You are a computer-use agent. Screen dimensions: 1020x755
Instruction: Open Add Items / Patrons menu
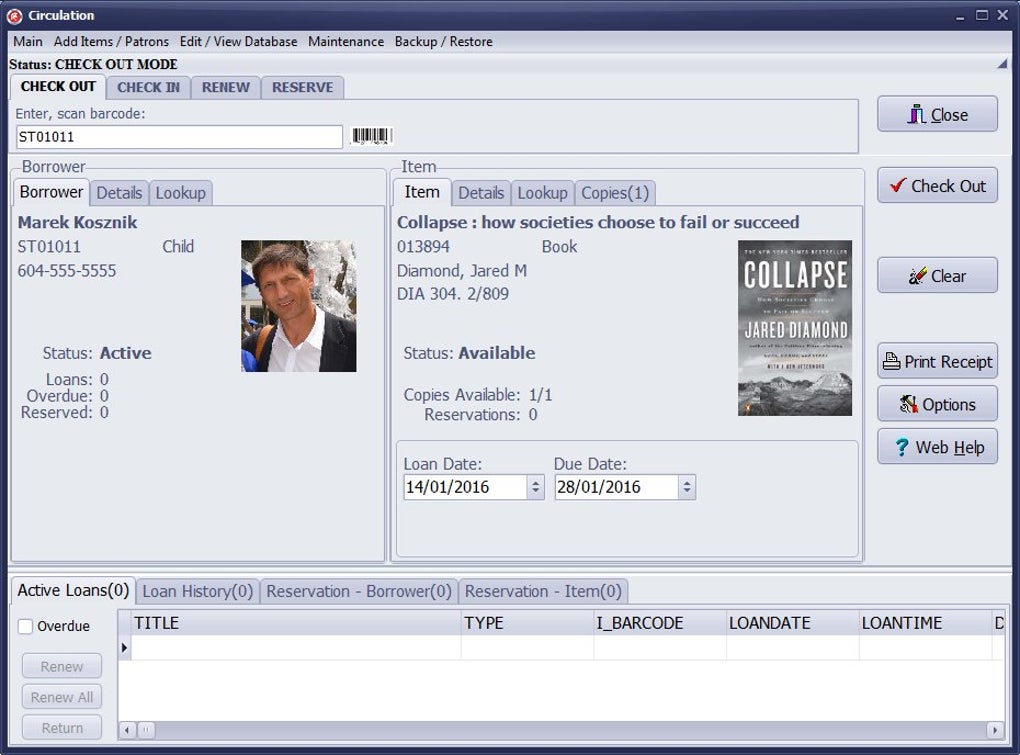(111, 42)
